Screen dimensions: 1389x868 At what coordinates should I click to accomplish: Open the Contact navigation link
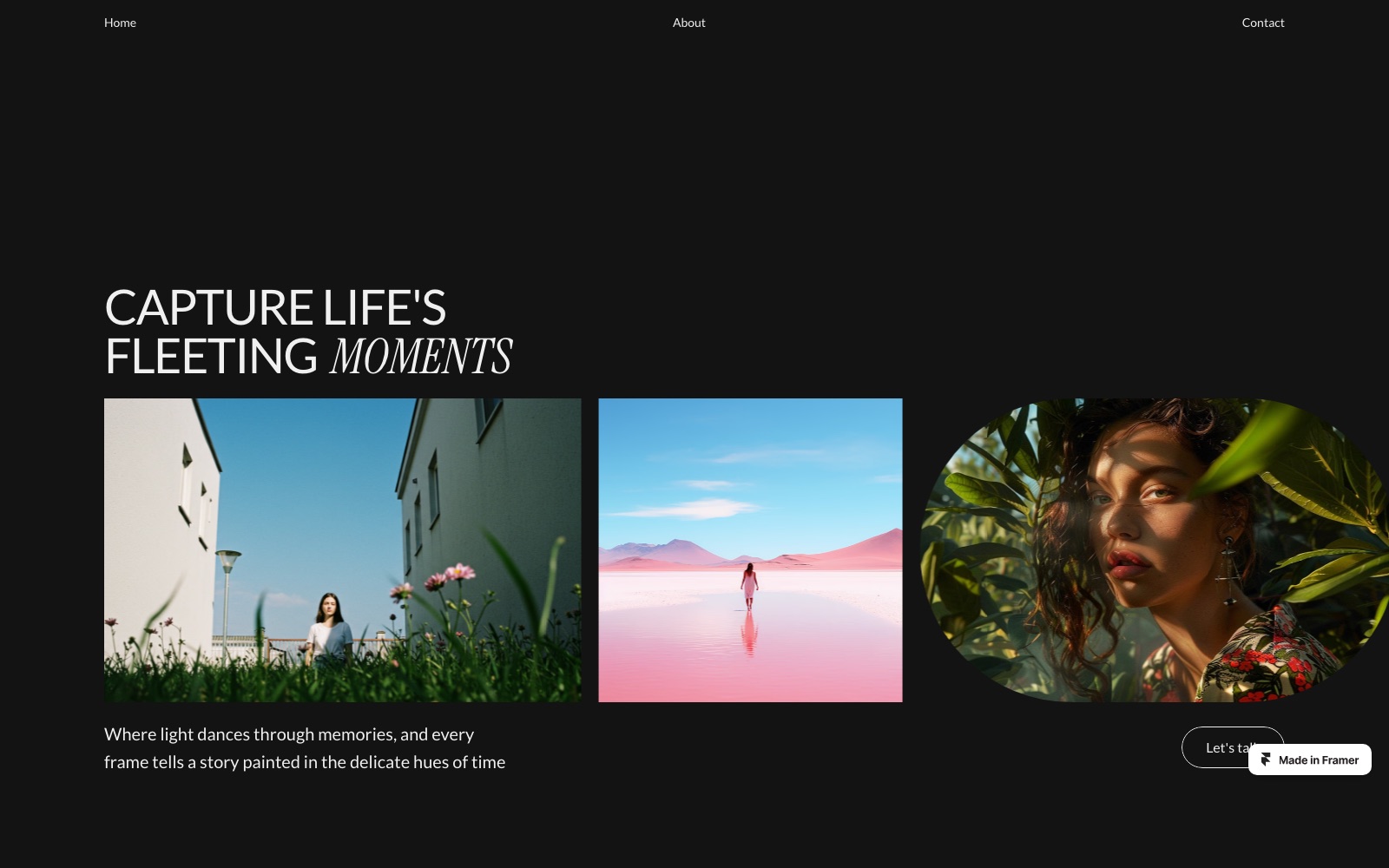[1262, 23]
